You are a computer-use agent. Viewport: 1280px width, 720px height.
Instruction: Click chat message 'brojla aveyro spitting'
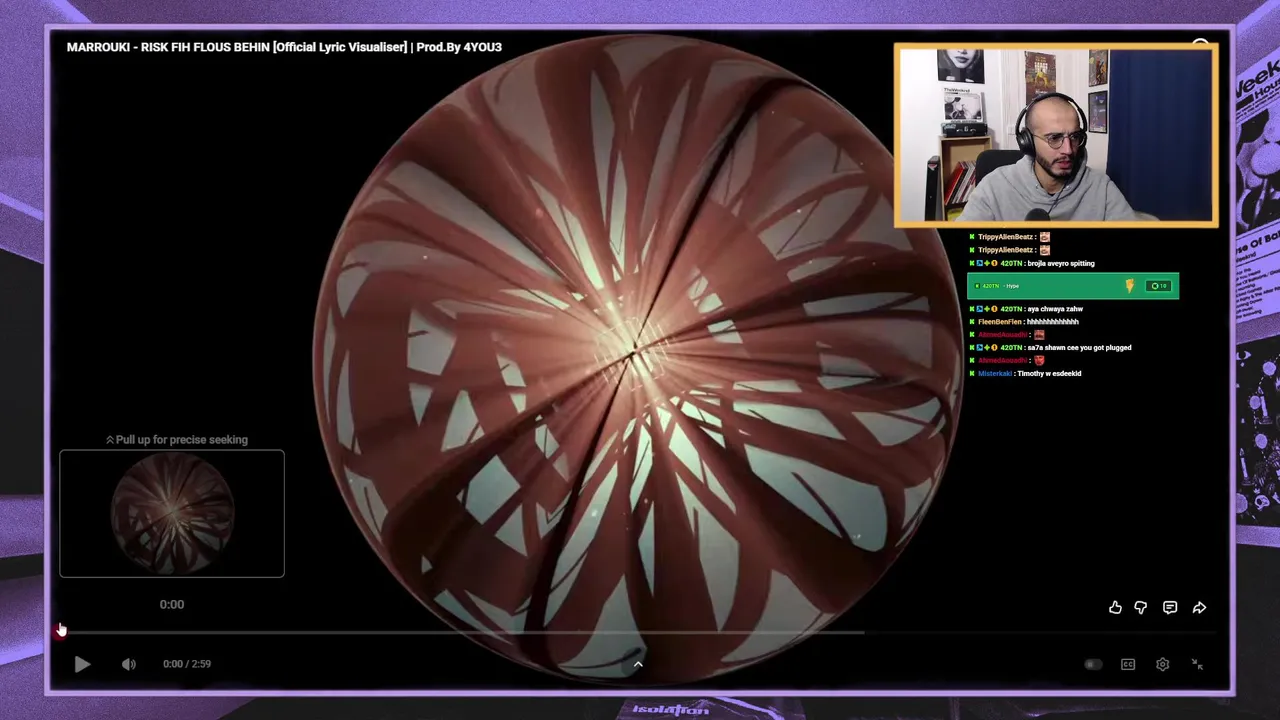click(1061, 263)
